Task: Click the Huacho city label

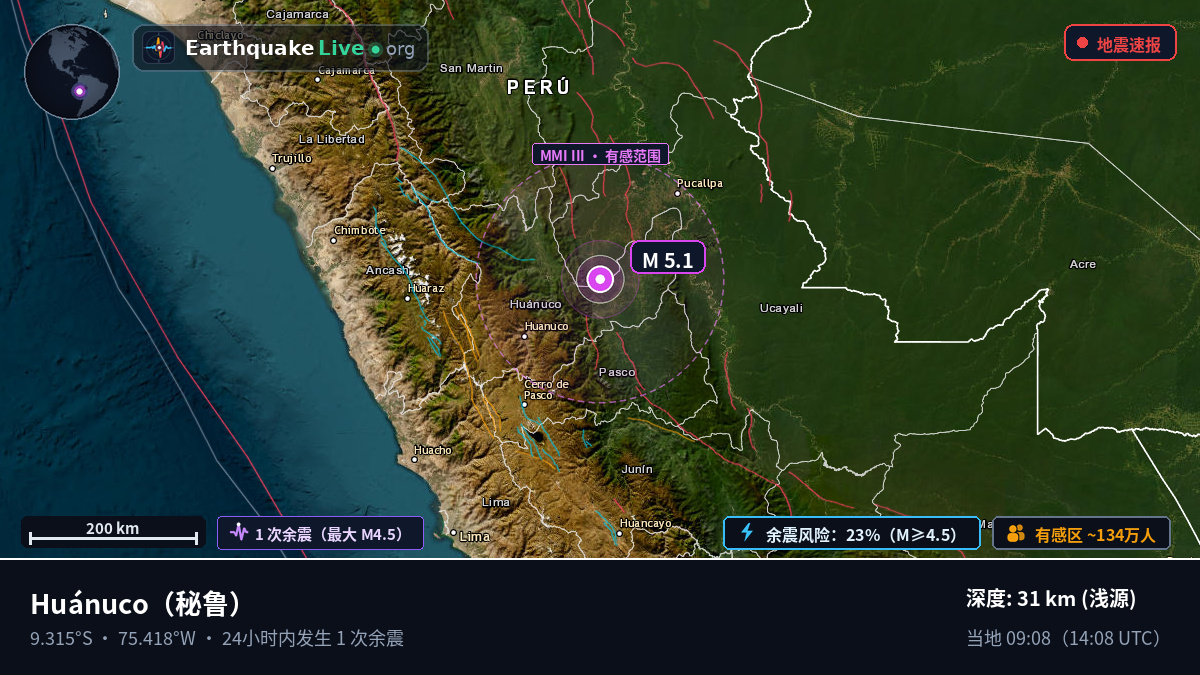Action: point(433,450)
